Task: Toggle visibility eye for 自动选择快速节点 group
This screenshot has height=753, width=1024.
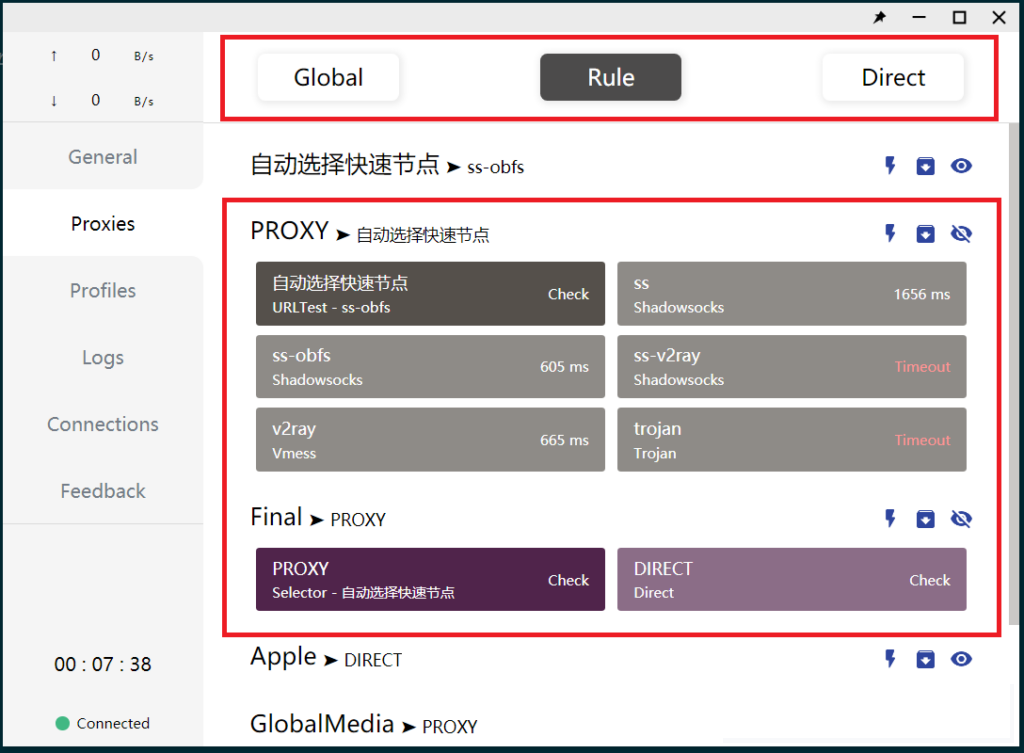Action: tap(961, 166)
